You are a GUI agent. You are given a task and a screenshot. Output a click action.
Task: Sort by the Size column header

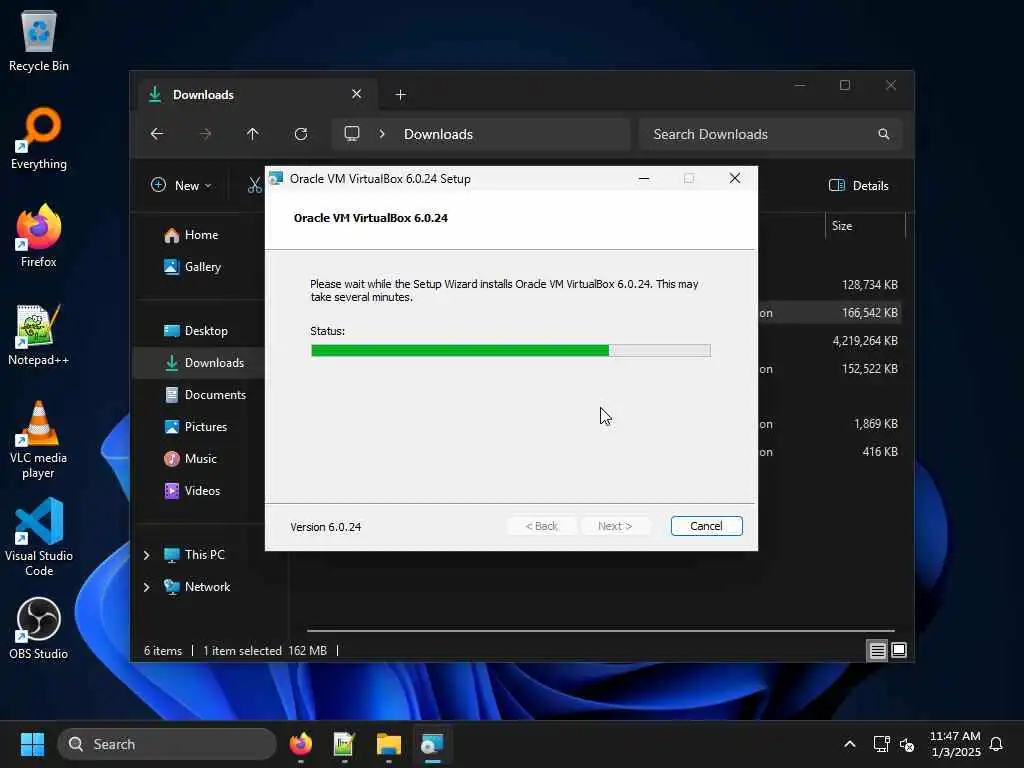(x=865, y=226)
